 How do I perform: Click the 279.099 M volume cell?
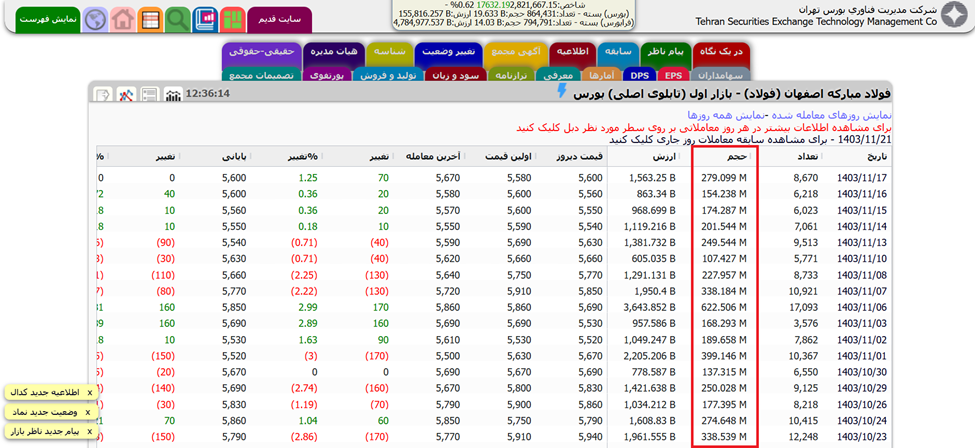coord(724,178)
